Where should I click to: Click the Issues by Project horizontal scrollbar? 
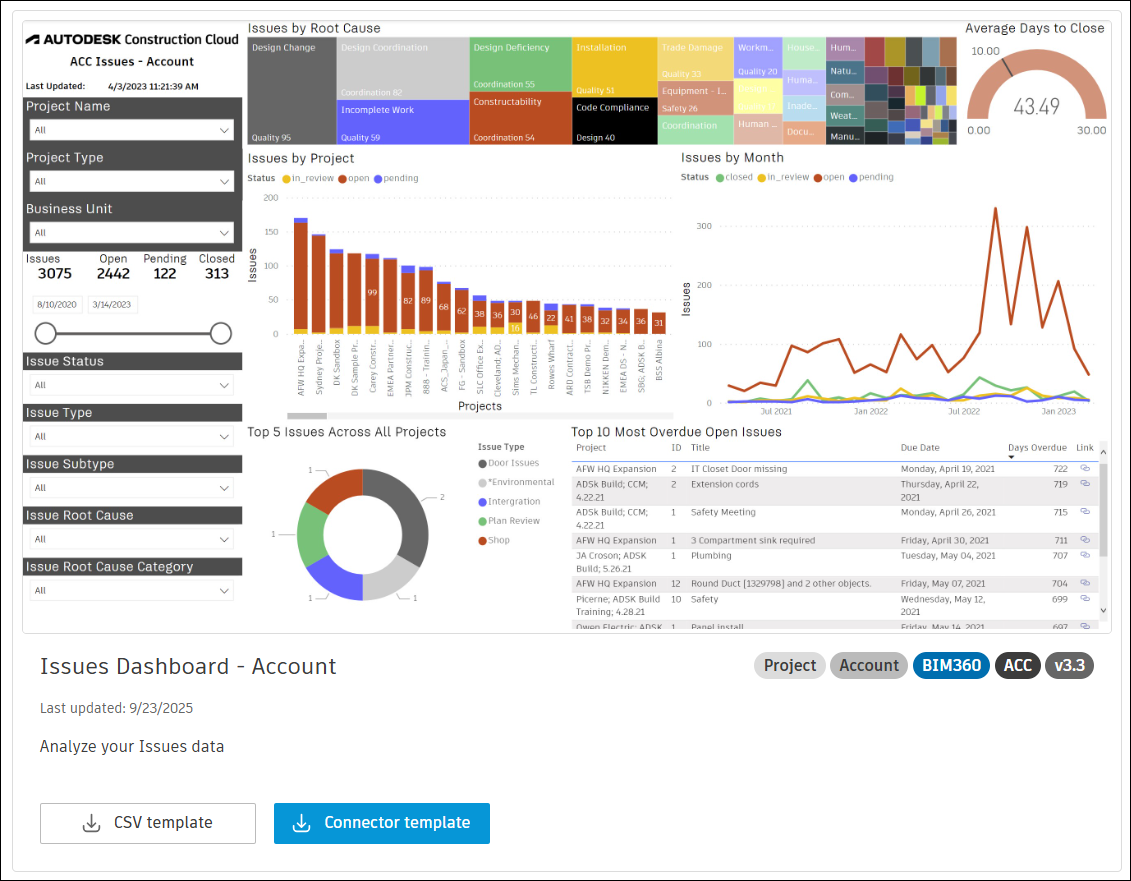(x=307, y=416)
